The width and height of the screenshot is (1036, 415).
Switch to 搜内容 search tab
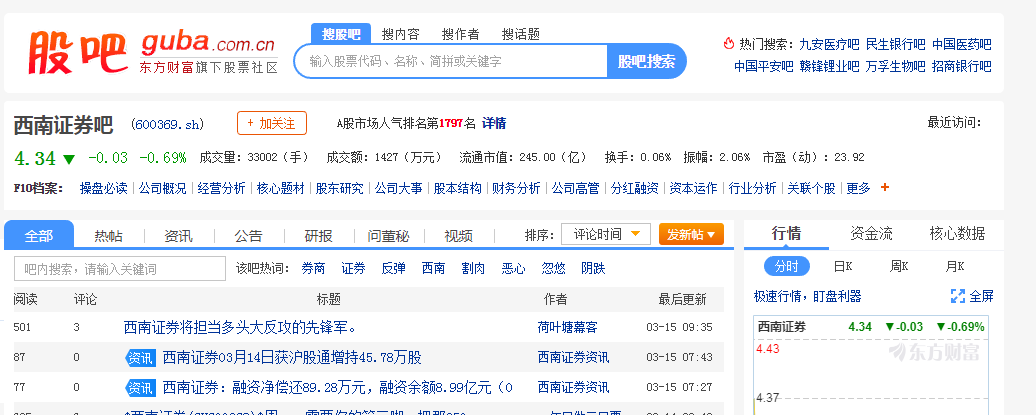(x=400, y=34)
